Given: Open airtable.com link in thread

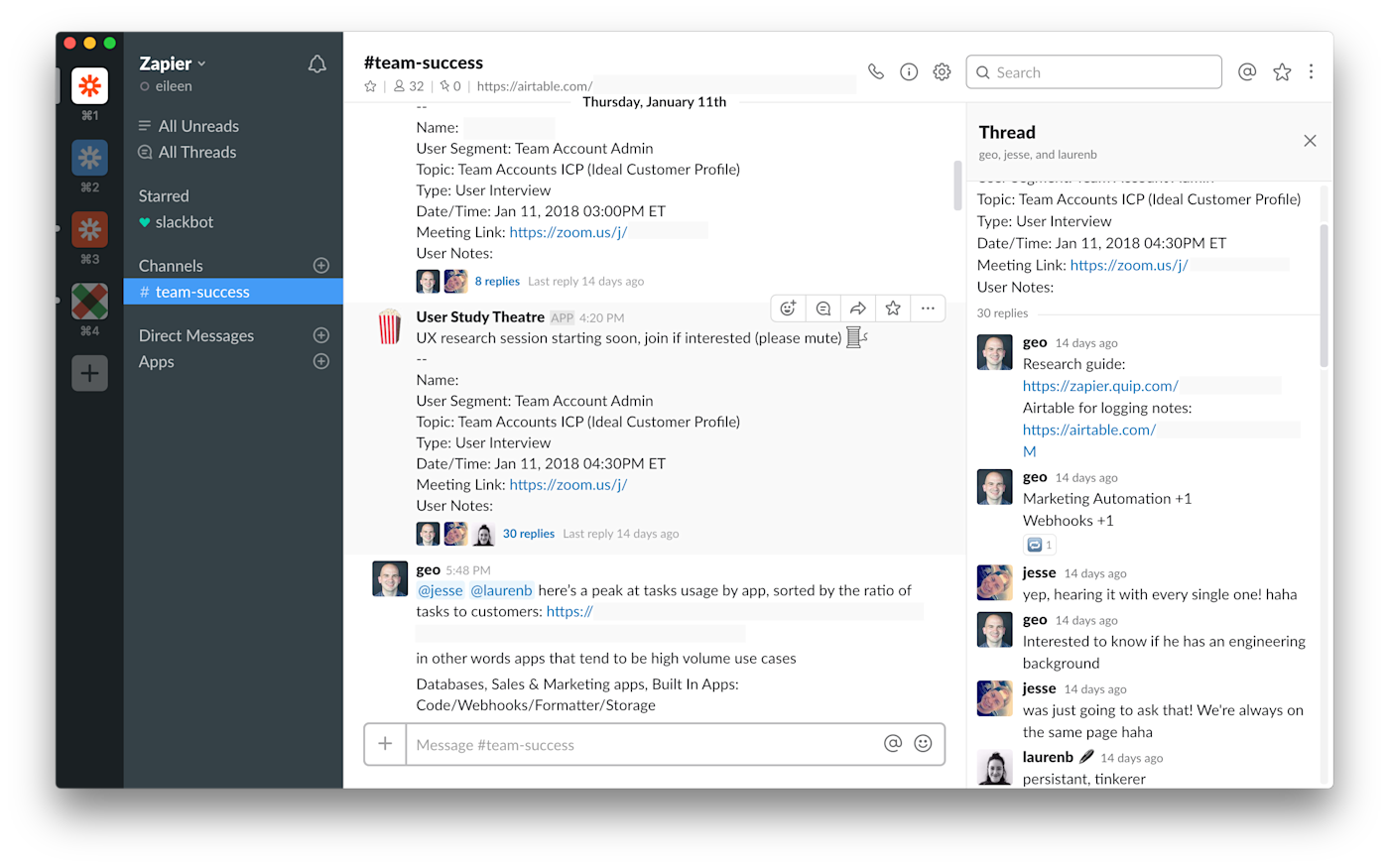Looking at the screenshot, I should tap(1089, 430).
